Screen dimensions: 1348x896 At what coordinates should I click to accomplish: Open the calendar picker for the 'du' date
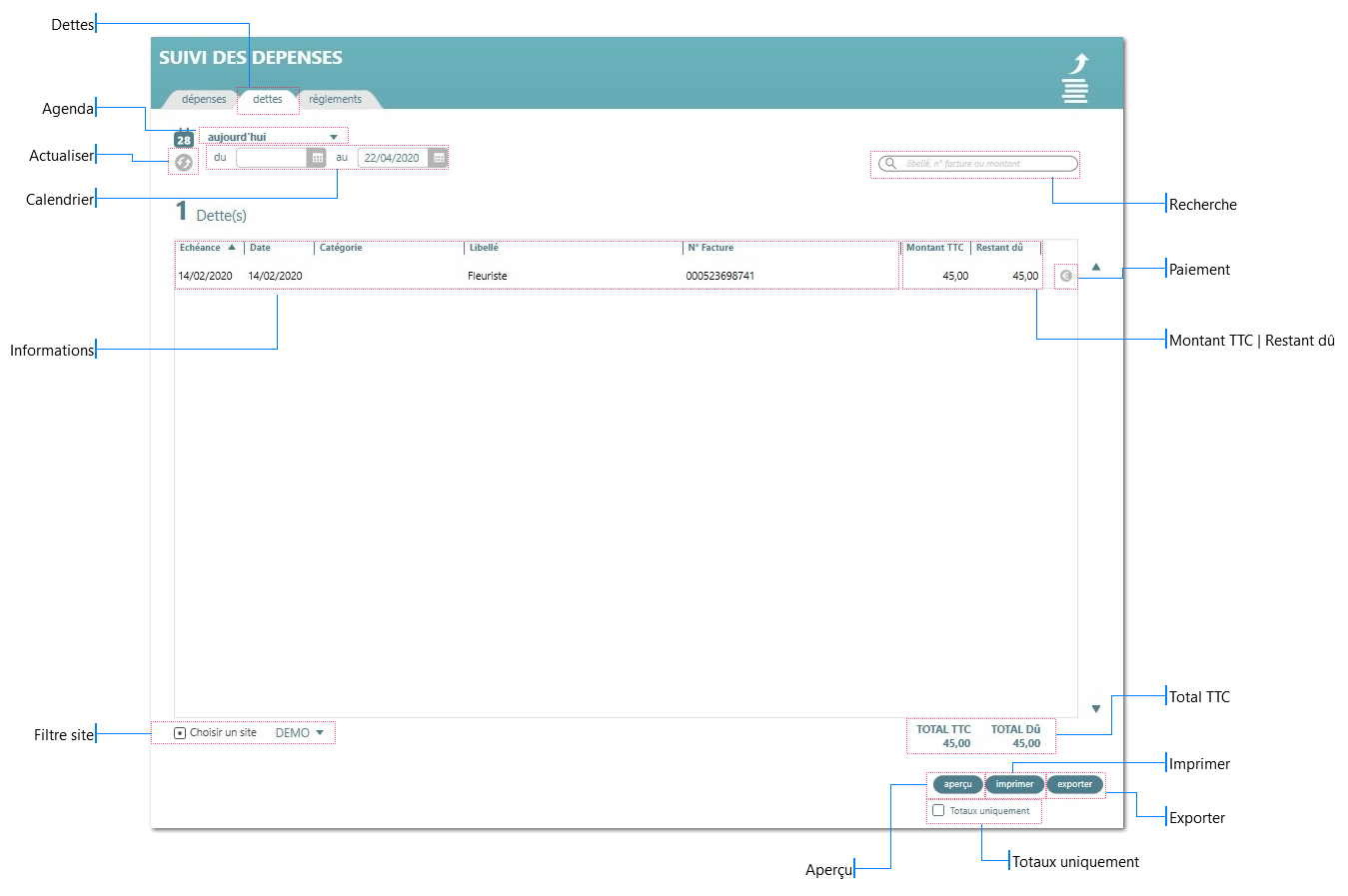[317, 158]
